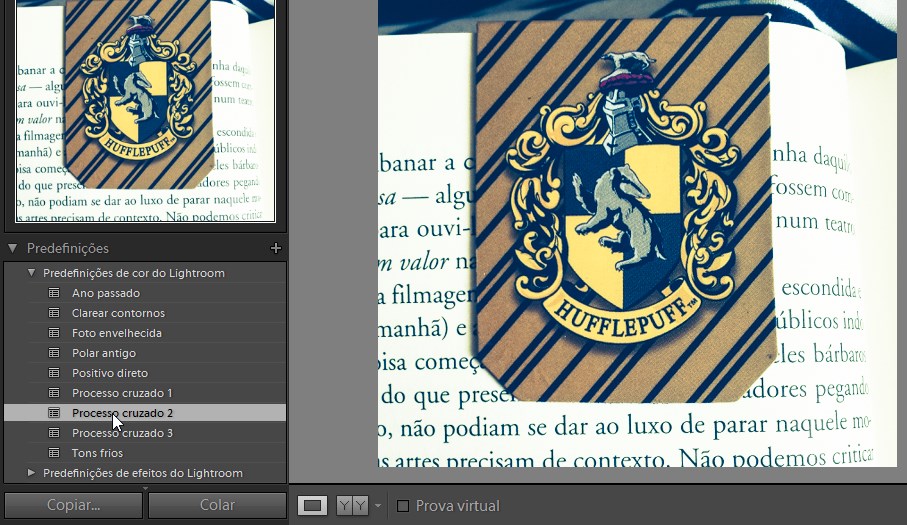Click preset icon next to Clarear contornos
The height and width of the screenshot is (525, 907).
tap(54, 313)
